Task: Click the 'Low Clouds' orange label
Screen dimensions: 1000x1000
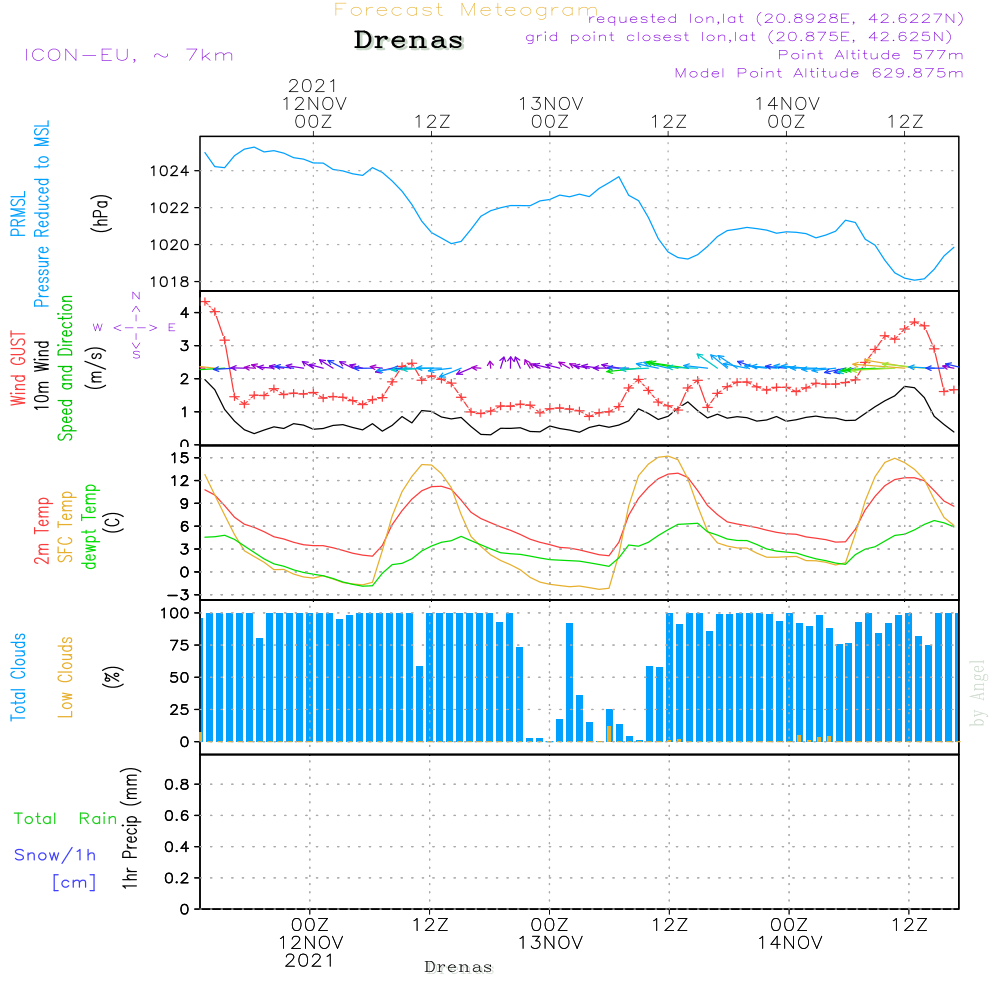Action: 66,677
